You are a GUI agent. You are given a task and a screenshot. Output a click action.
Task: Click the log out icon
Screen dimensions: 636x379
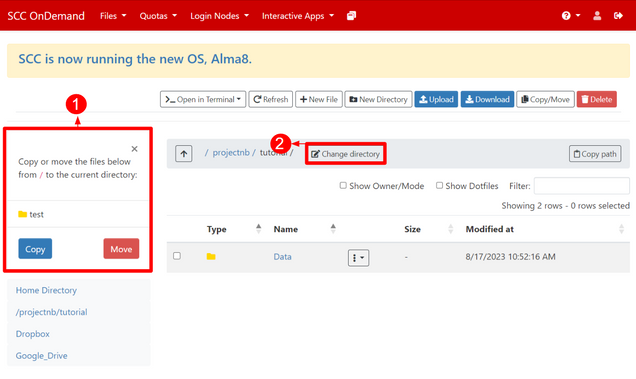pyautogui.click(x=618, y=16)
